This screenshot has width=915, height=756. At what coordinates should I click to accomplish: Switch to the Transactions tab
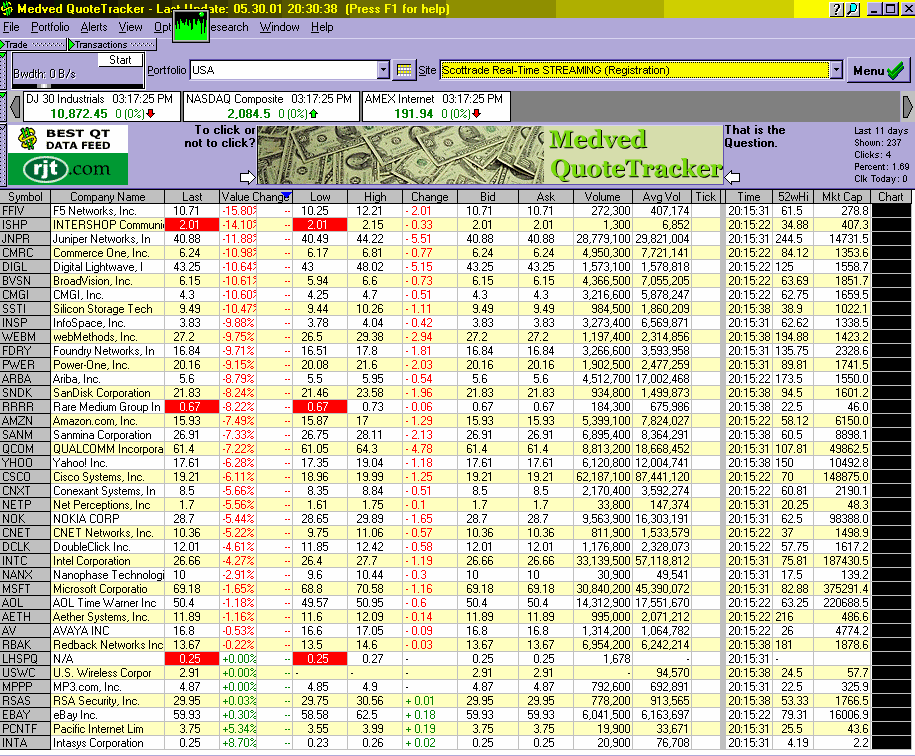pos(100,45)
